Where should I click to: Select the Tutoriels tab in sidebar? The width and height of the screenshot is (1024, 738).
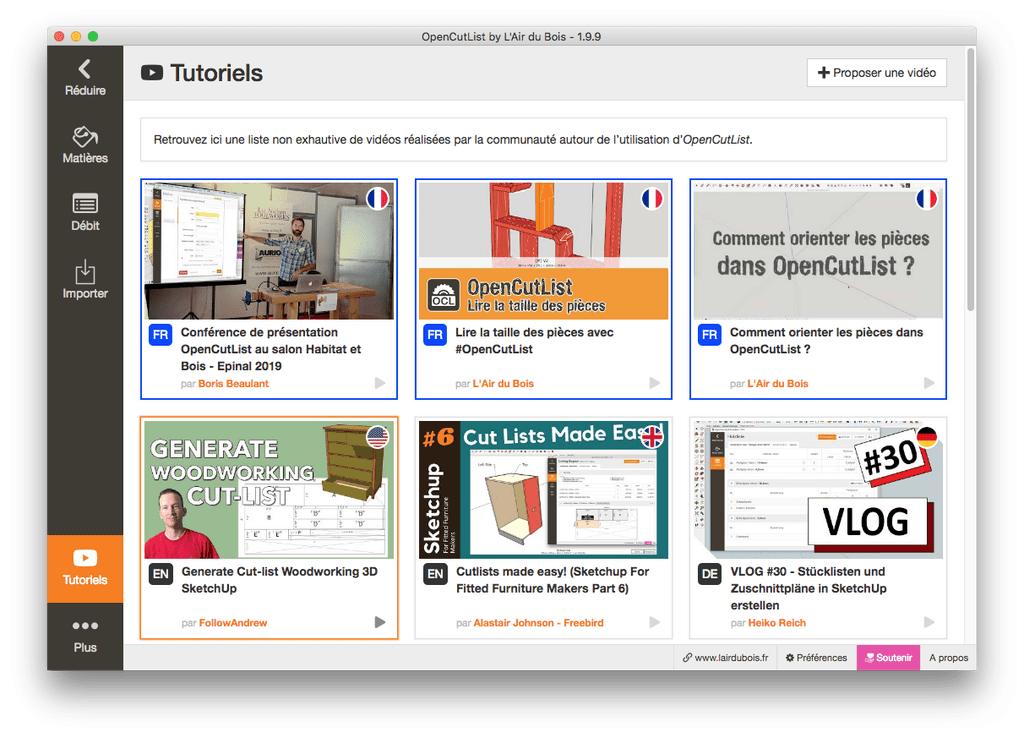pyautogui.click(x=85, y=568)
